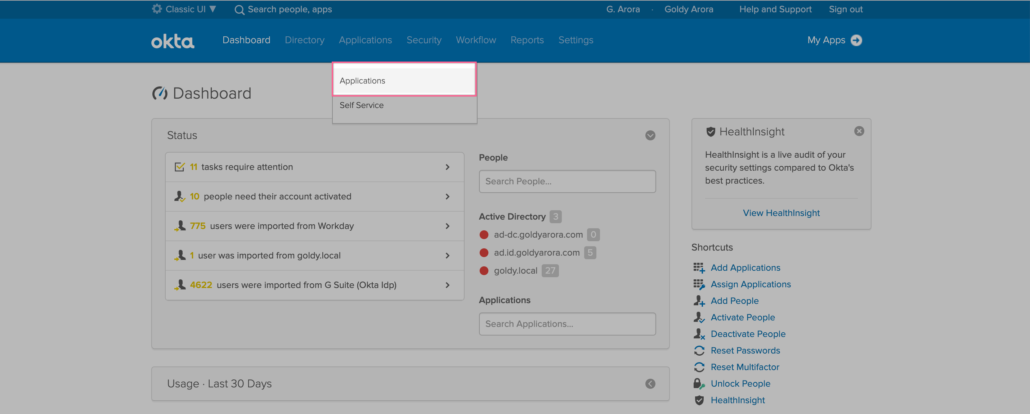This screenshot has height=414, width=1030.
Task: Click the Assign Applications icon
Action: pos(699,285)
